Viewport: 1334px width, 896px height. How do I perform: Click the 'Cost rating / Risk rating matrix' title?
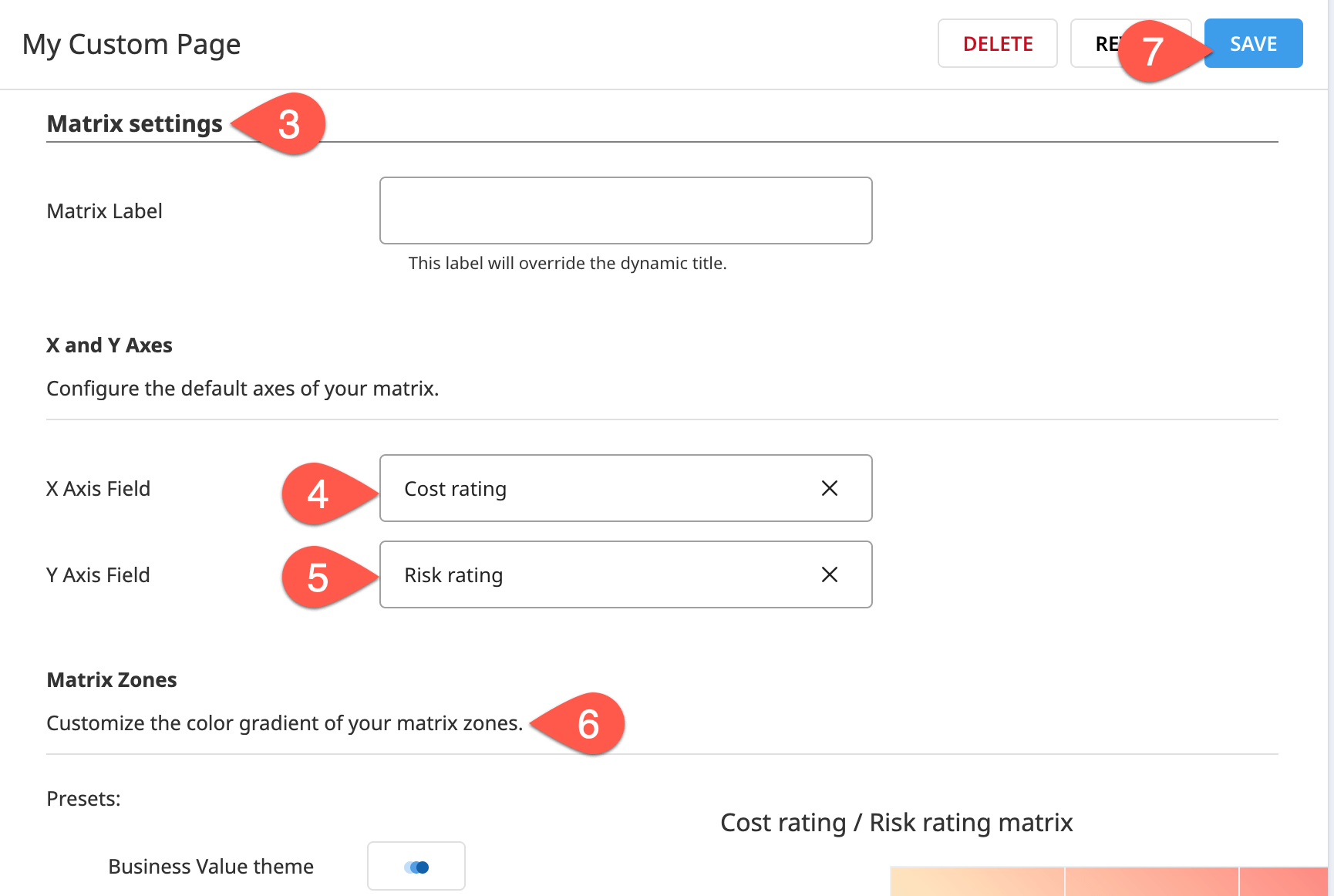(x=896, y=822)
